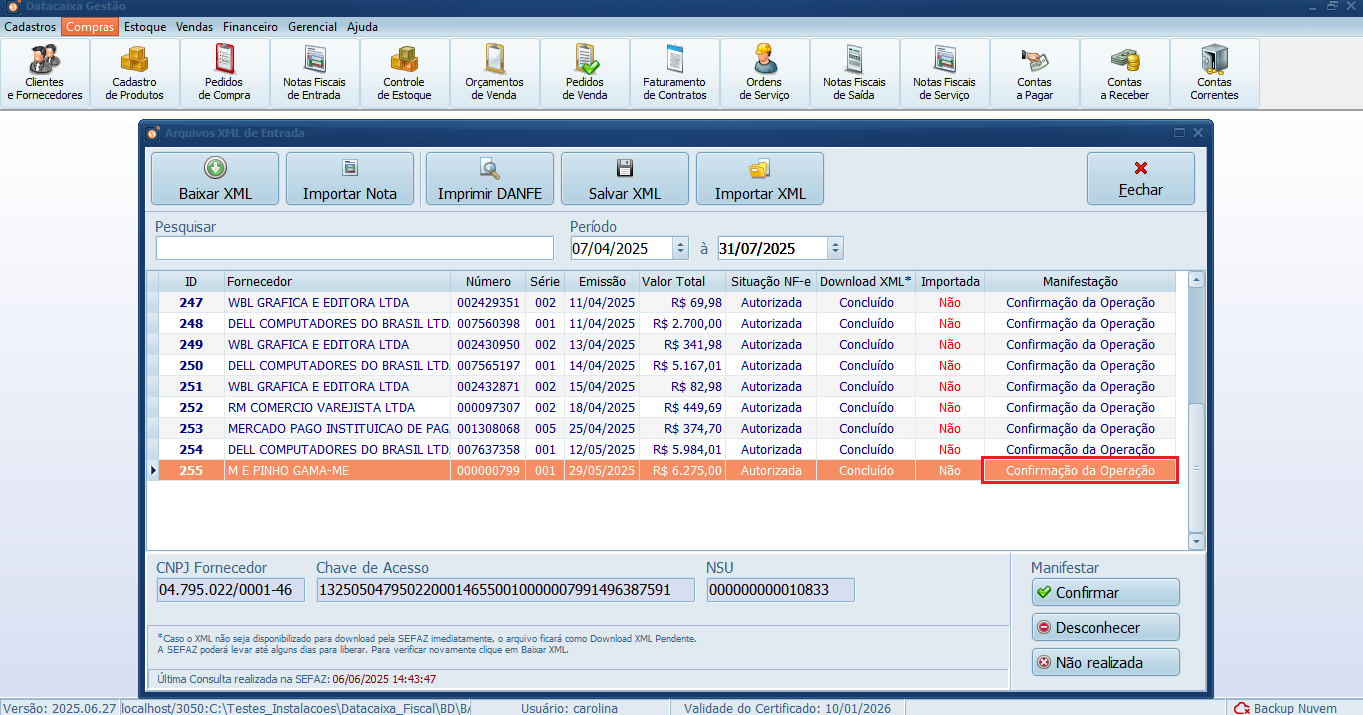
Task: Click Imprimir DANFE button
Action: (489, 179)
